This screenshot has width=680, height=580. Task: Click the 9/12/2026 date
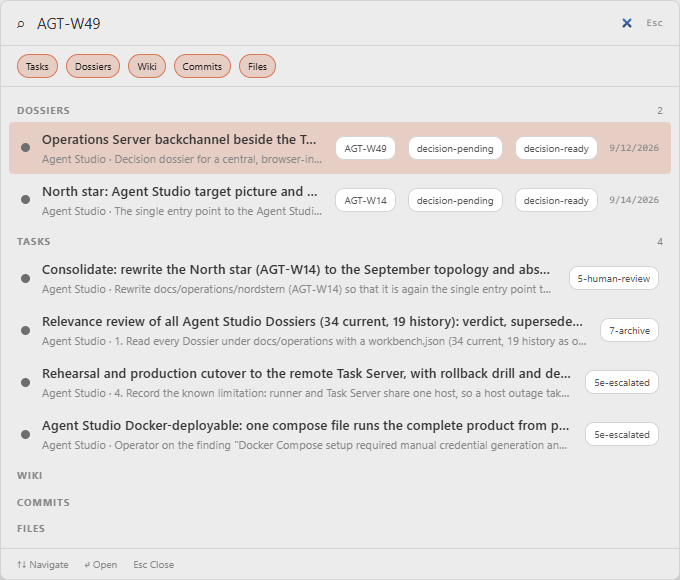coord(634,148)
